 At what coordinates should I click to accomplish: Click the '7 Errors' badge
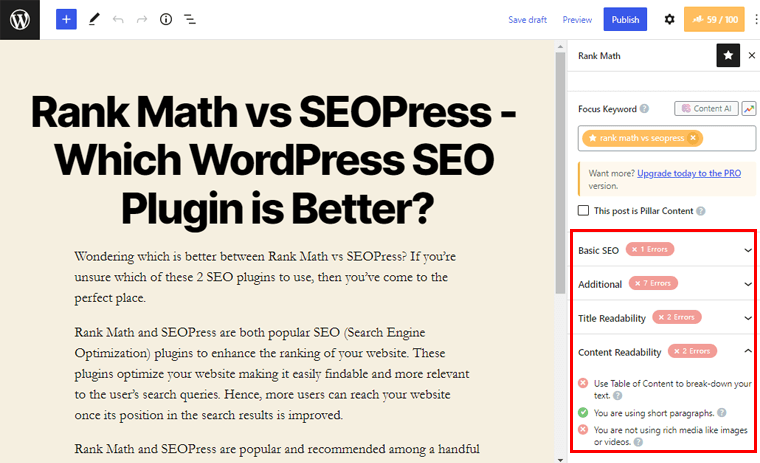coord(653,283)
